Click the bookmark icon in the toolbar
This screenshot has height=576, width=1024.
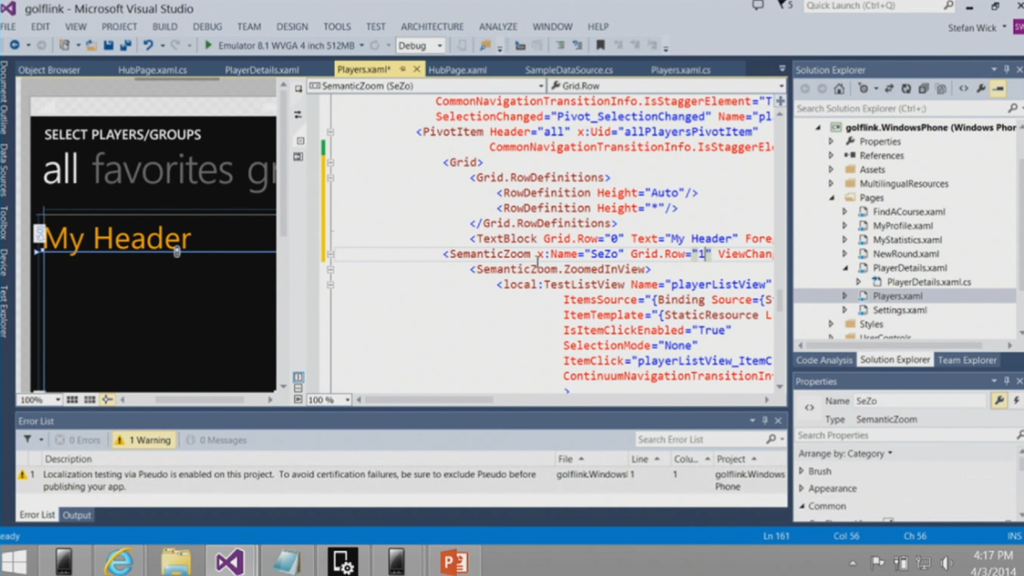[x=600, y=45]
